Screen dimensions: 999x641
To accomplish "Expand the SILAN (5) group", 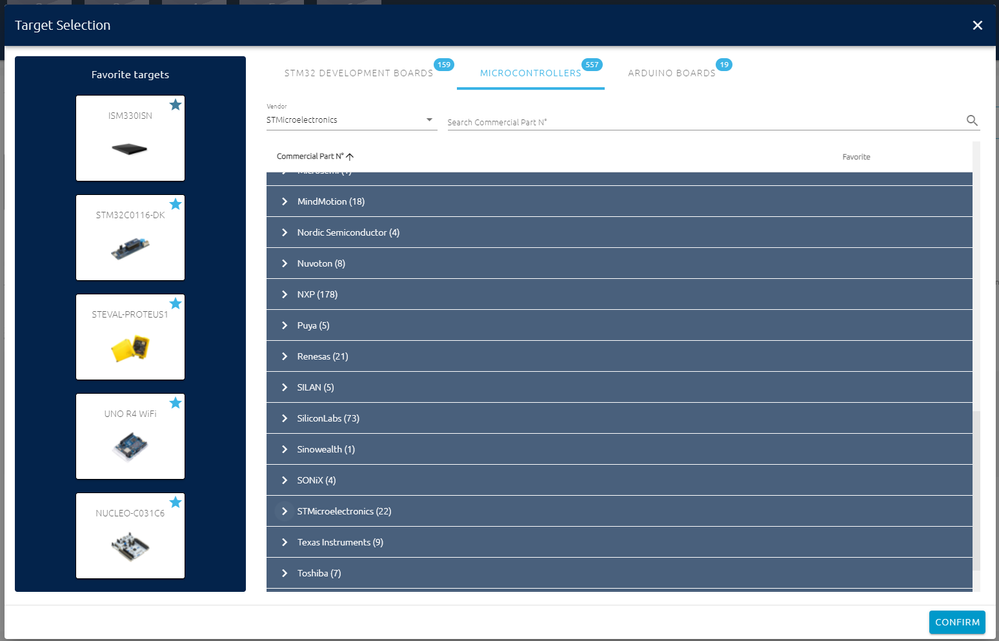I will 285,387.
